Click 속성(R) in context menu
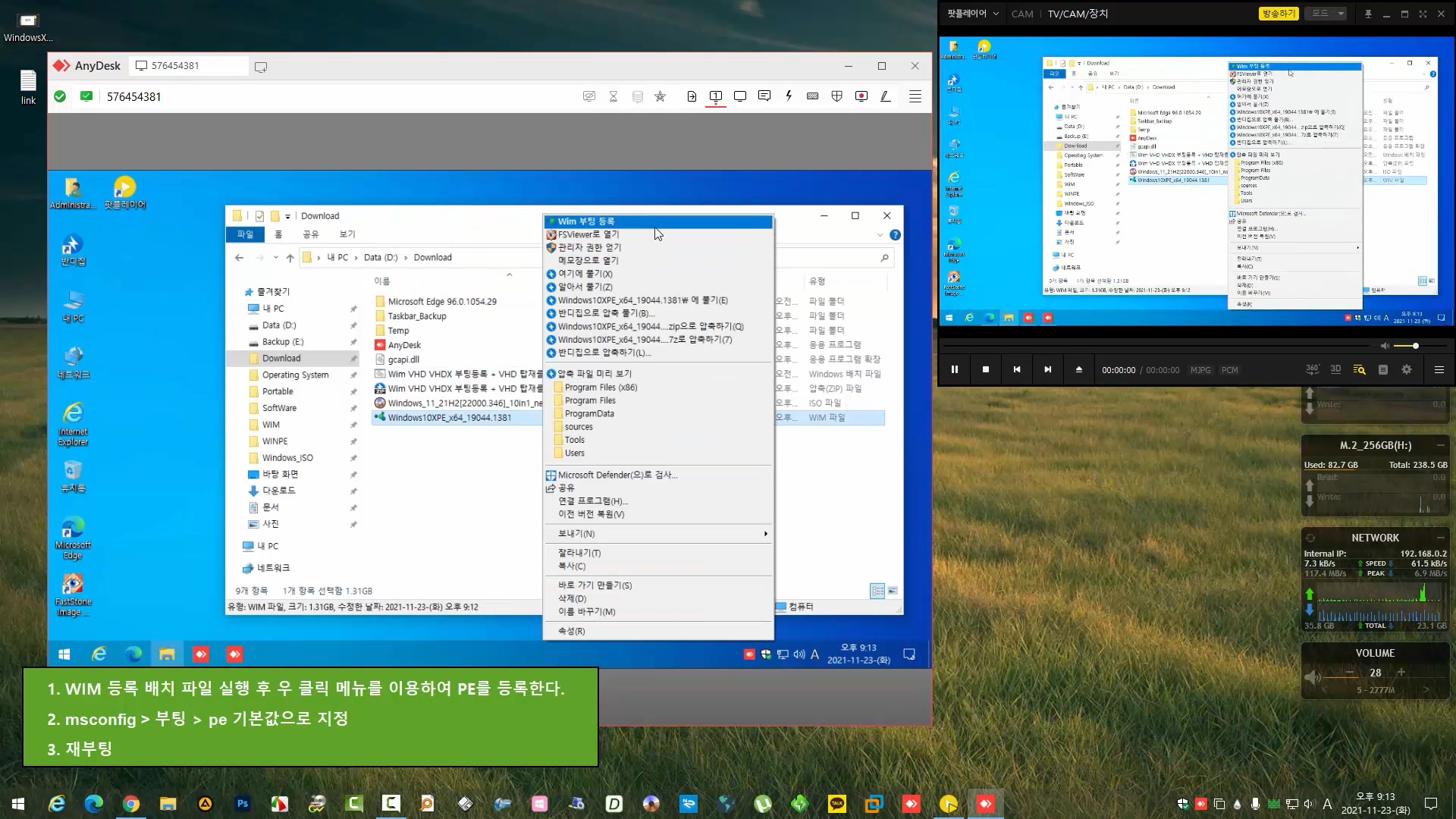 tap(658, 631)
